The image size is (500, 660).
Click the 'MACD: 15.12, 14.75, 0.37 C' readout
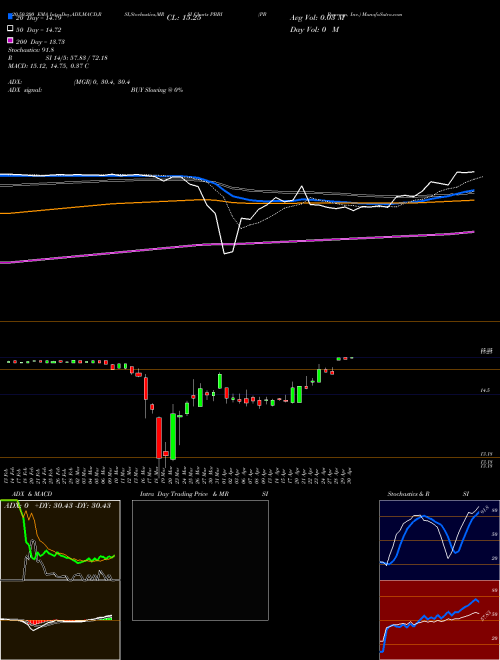[48, 66]
